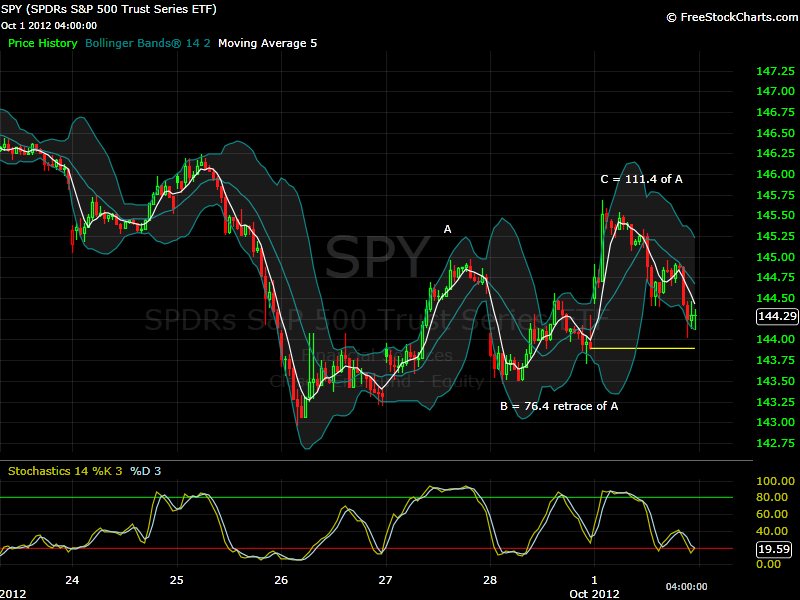Click the annotation B = 76.4 retrace of A
This screenshot has height=600, width=800.
[559, 406]
